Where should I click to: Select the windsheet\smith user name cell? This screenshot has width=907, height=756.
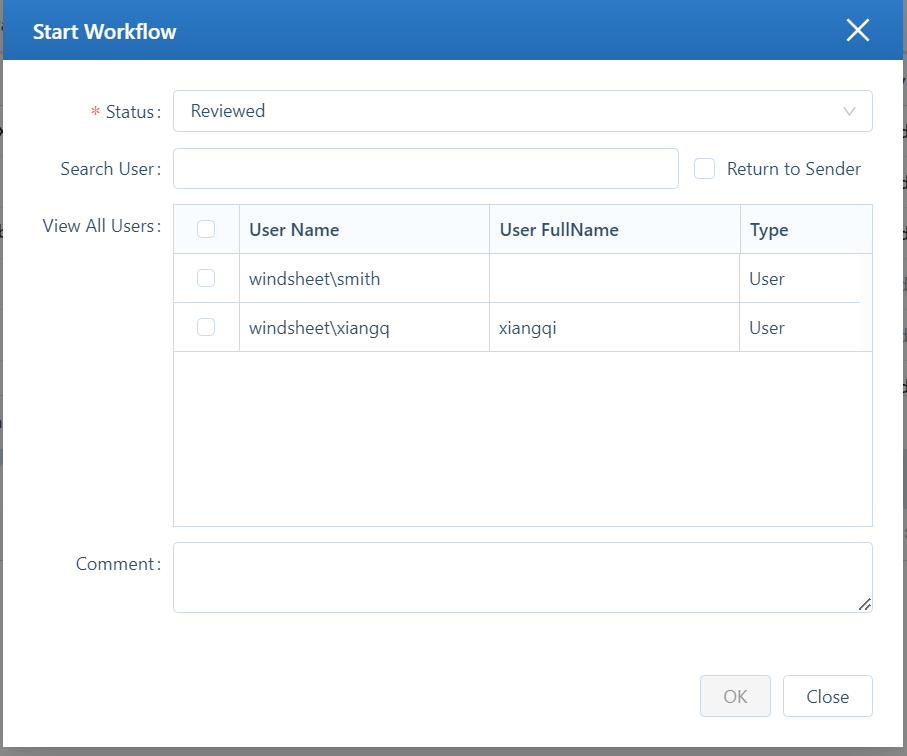point(315,279)
